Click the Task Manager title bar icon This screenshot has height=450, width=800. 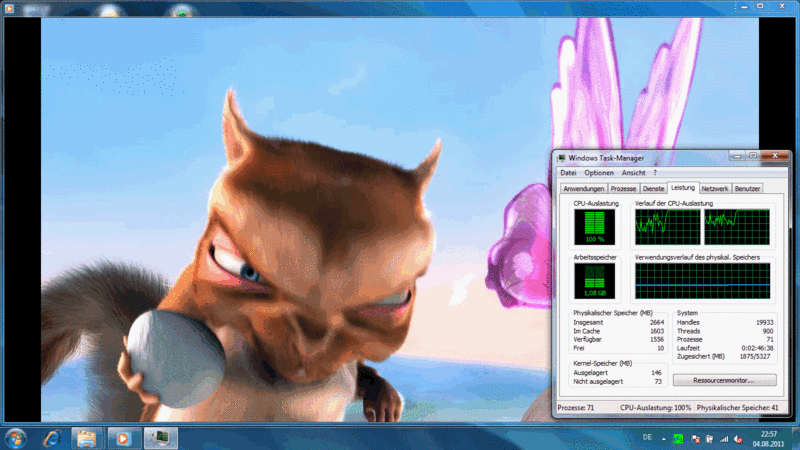(x=561, y=158)
